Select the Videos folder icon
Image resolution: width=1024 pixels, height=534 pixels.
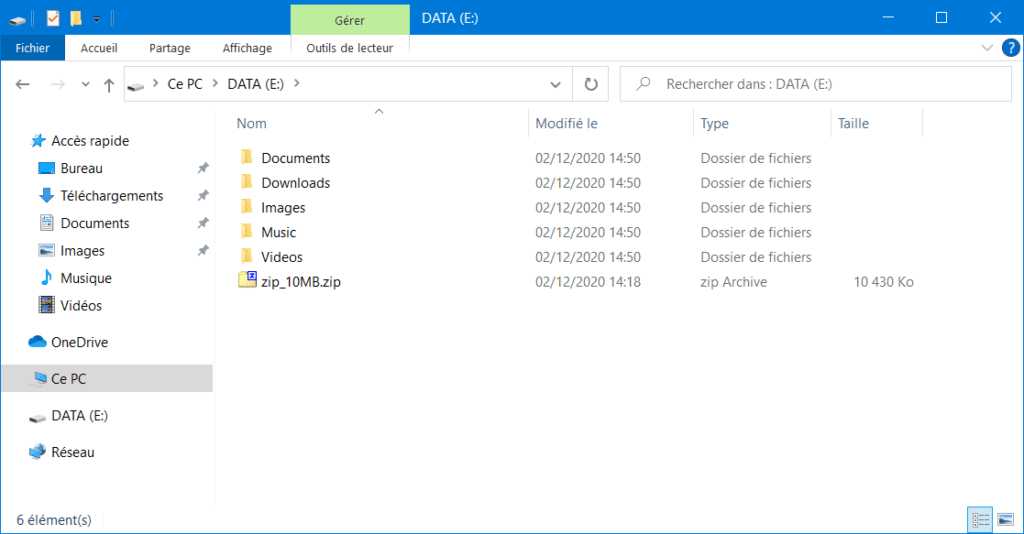(246, 257)
